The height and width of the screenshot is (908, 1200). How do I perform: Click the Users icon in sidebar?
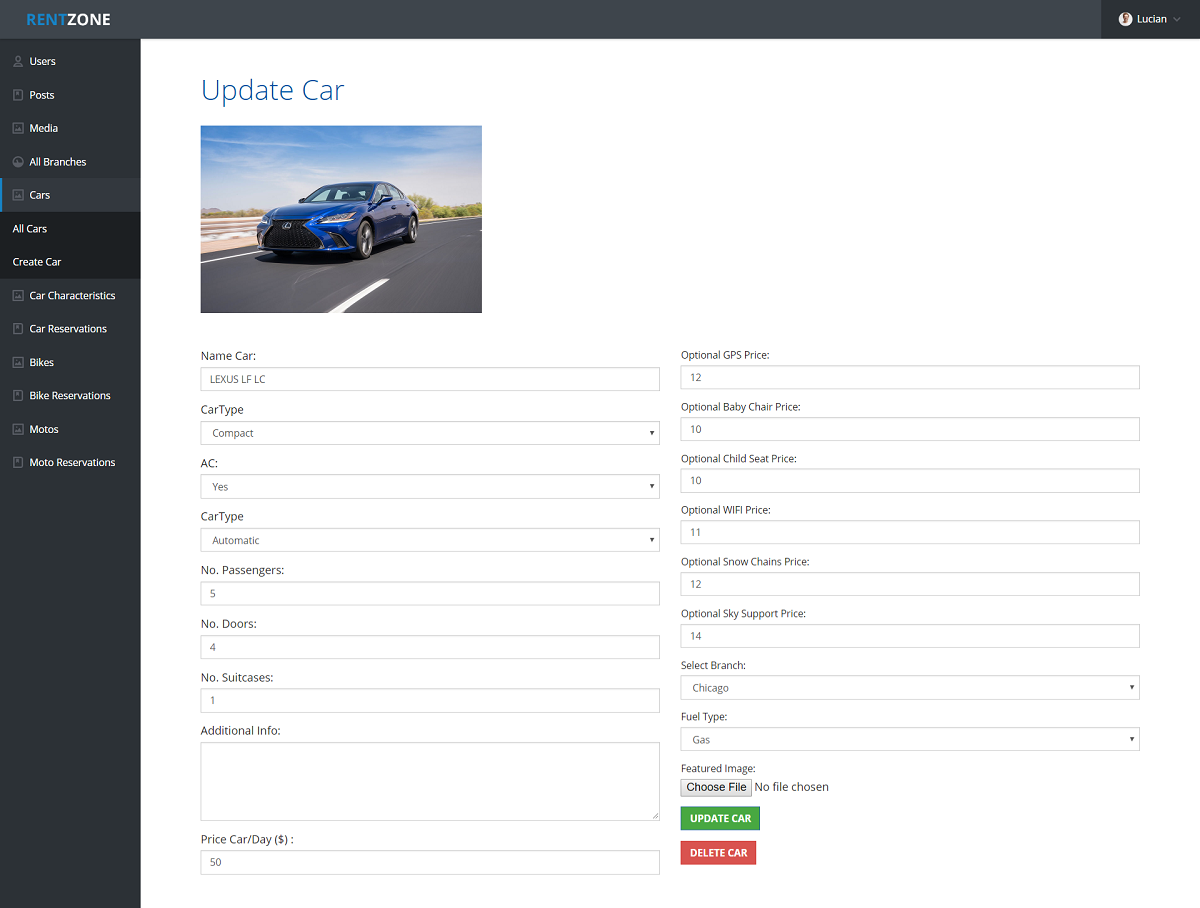pos(18,62)
